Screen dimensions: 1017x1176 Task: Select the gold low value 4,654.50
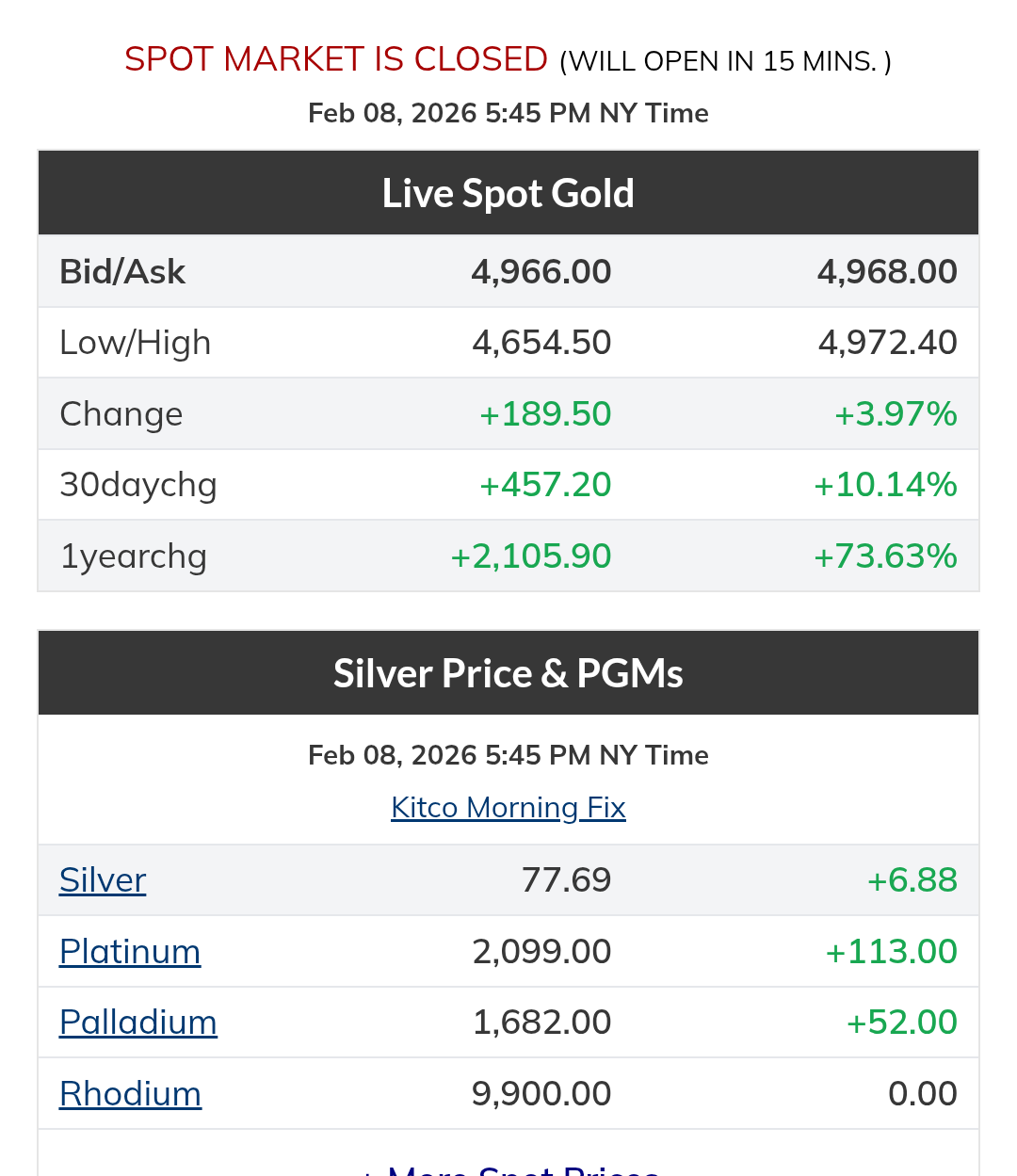541,343
